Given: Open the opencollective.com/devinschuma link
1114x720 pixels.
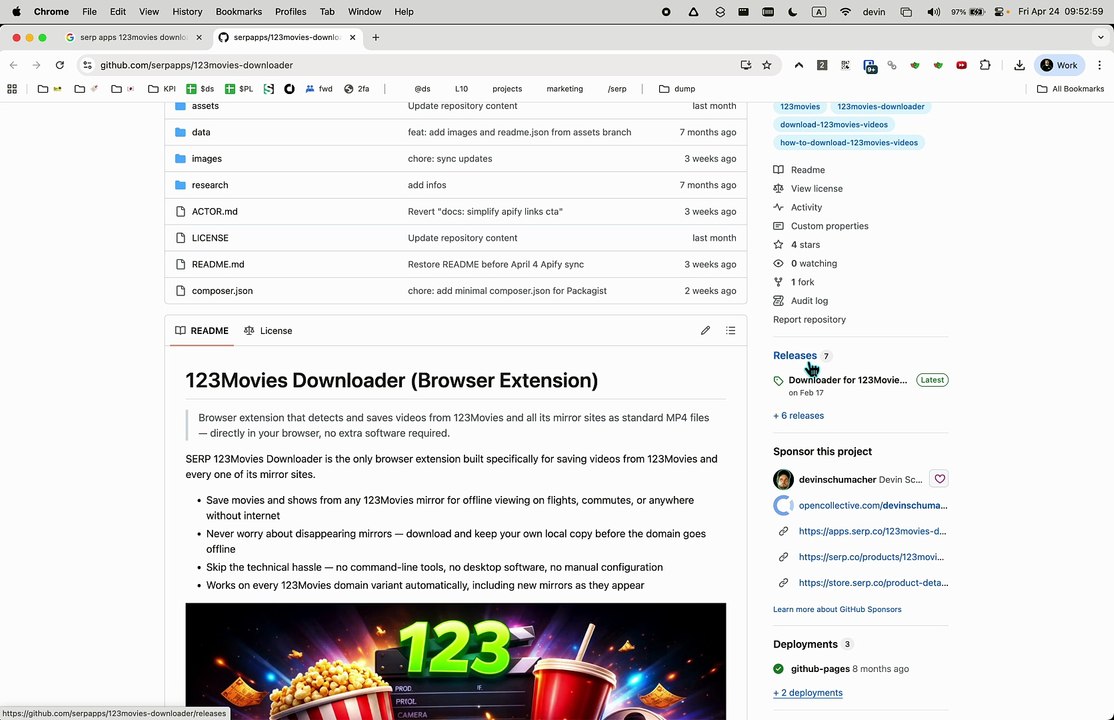Looking at the screenshot, I should (872, 505).
